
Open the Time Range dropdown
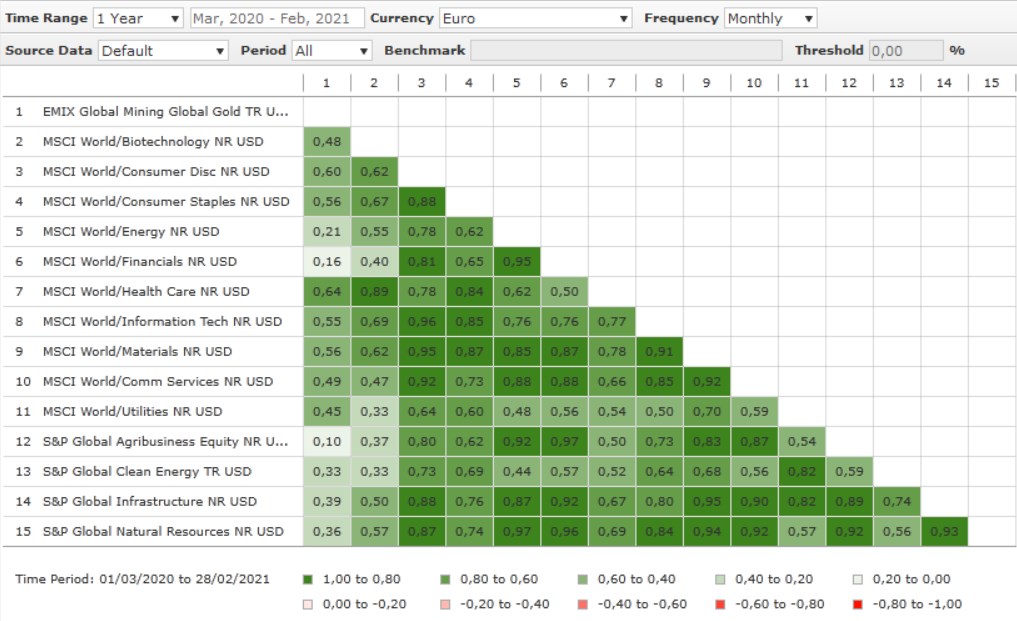[x=138, y=19]
